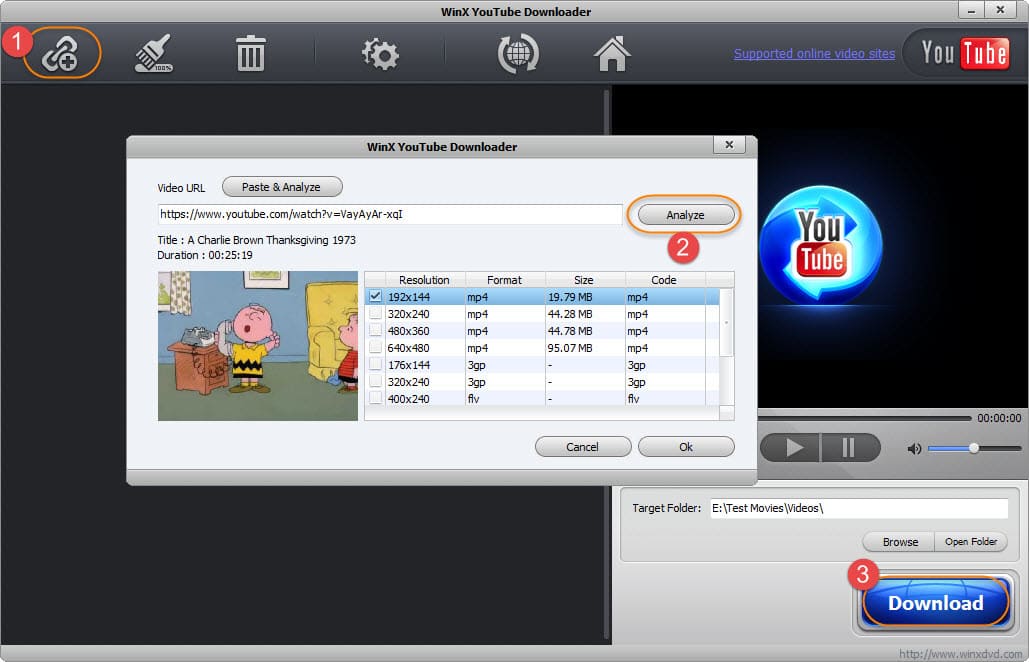Click the Size column header
This screenshot has height=662, width=1029.
pyautogui.click(x=585, y=279)
